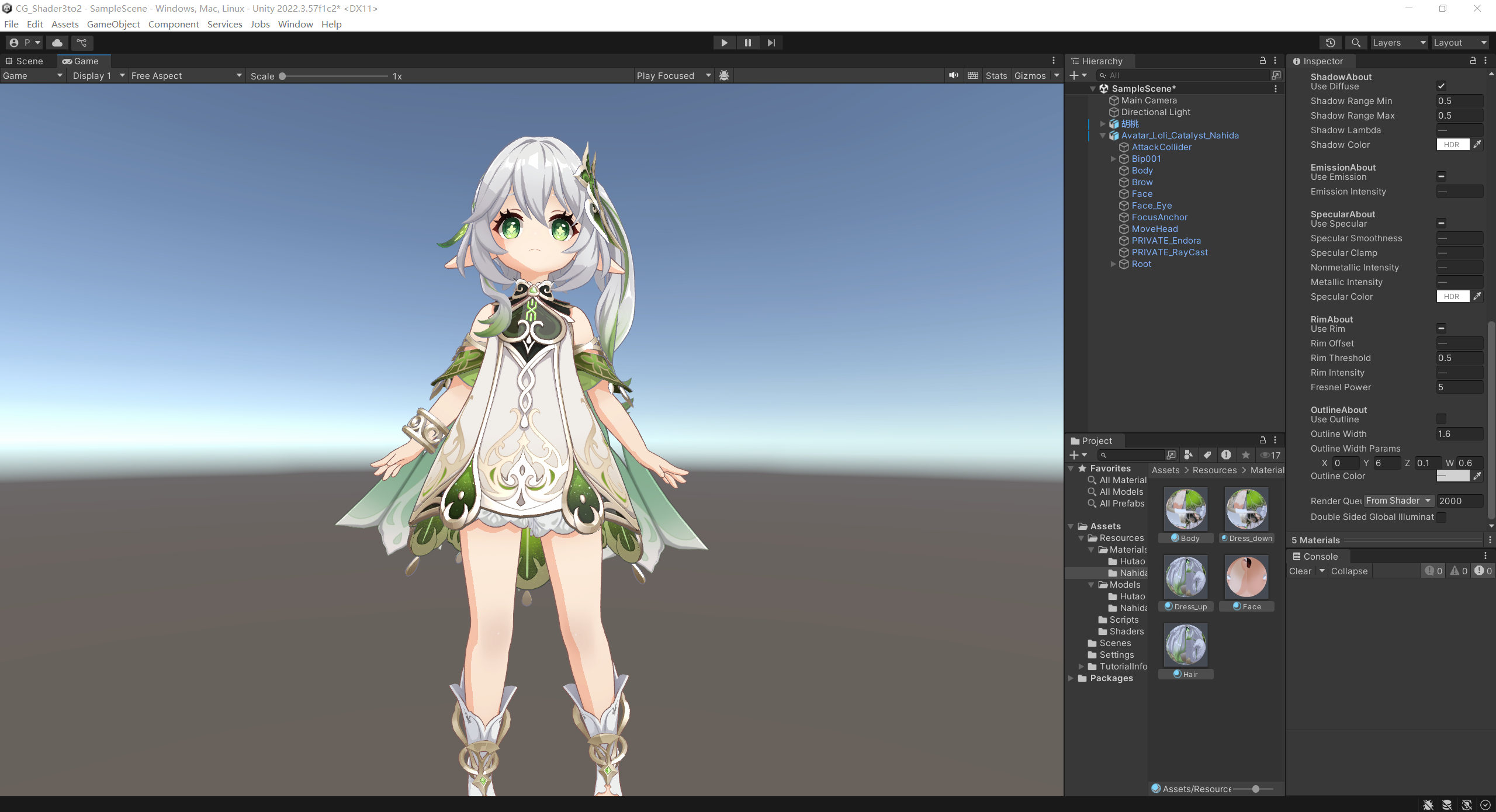Open the Component menu
The image size is (1496, 812).
[174, 24]
